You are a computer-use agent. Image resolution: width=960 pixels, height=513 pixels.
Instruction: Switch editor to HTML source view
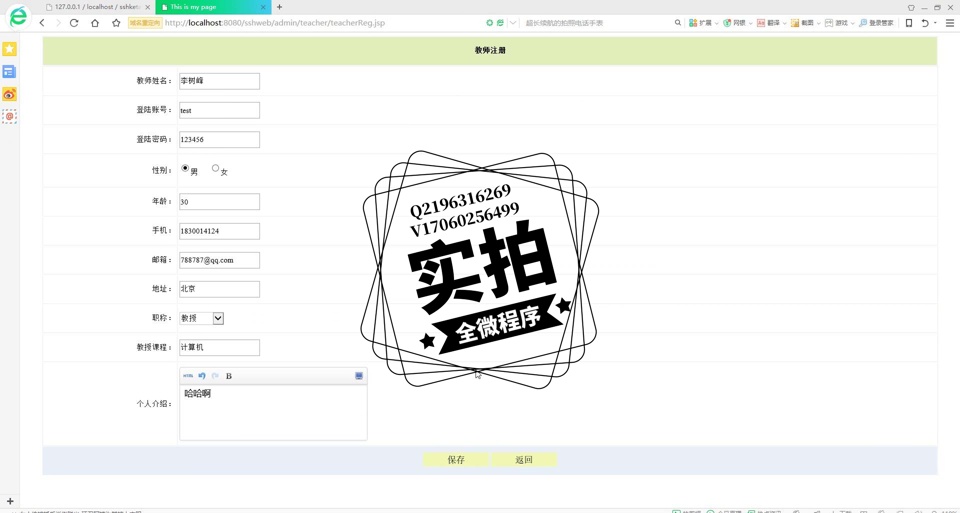click(188, 376)
